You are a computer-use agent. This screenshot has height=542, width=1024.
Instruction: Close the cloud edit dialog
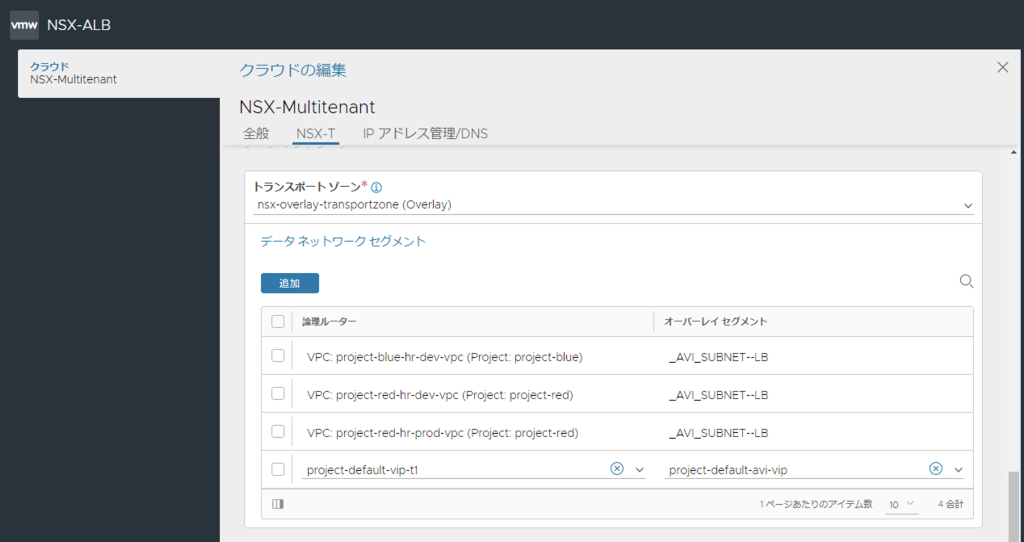click(x=1003, y=68)
